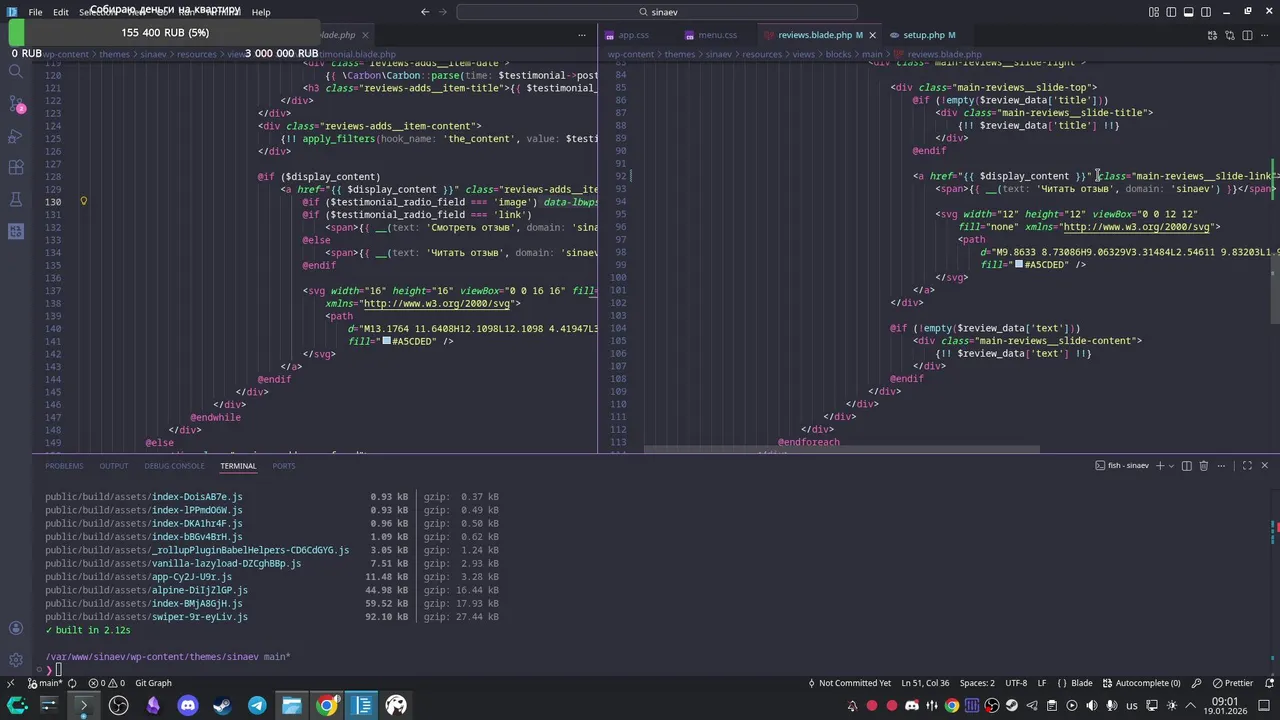Click the #A5CDED color swatch on line 141
Image resolution: width=1280 pixels, height=720 pixels.
[386, 342]
